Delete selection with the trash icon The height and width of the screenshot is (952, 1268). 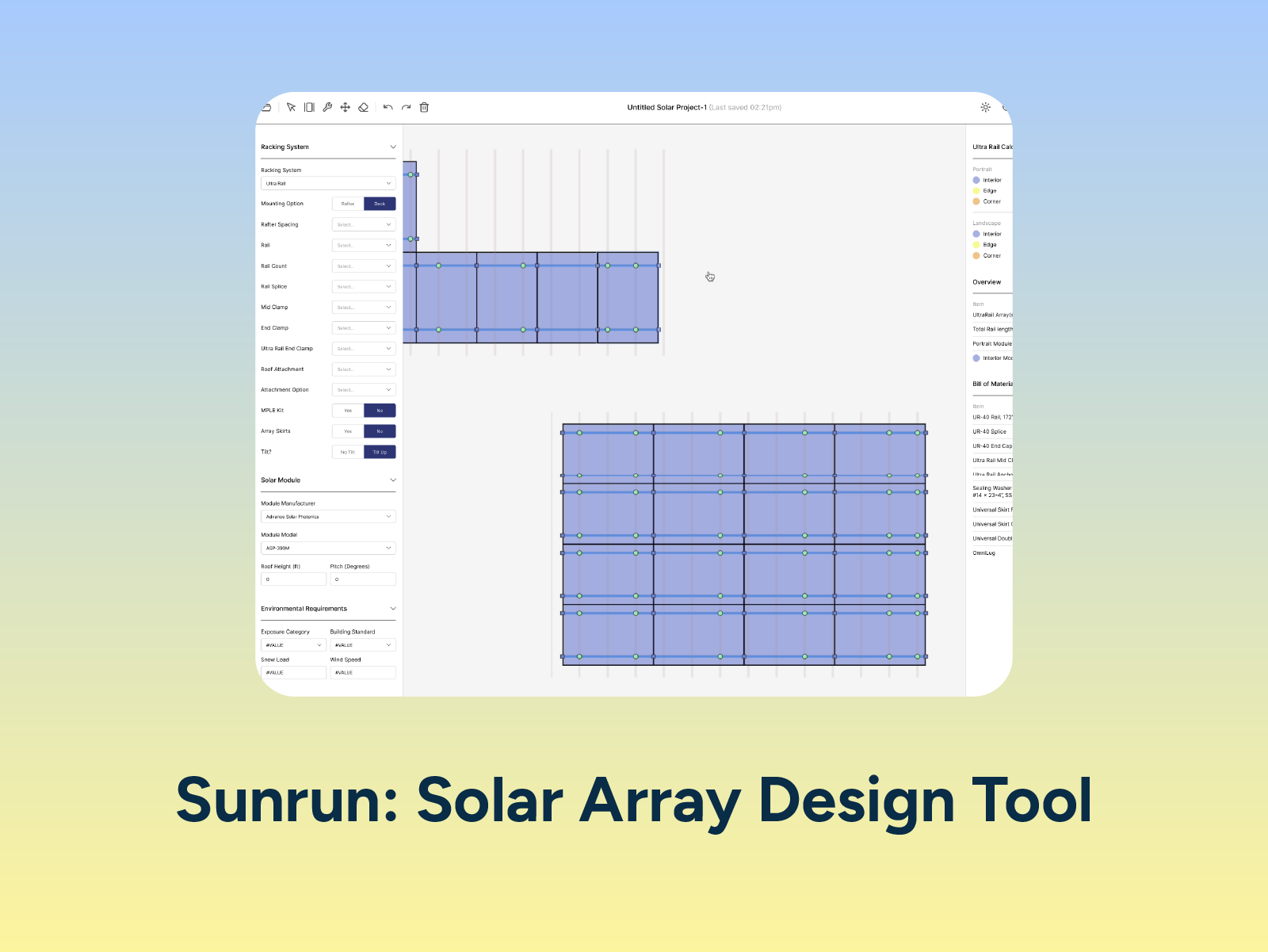point(425,107)
